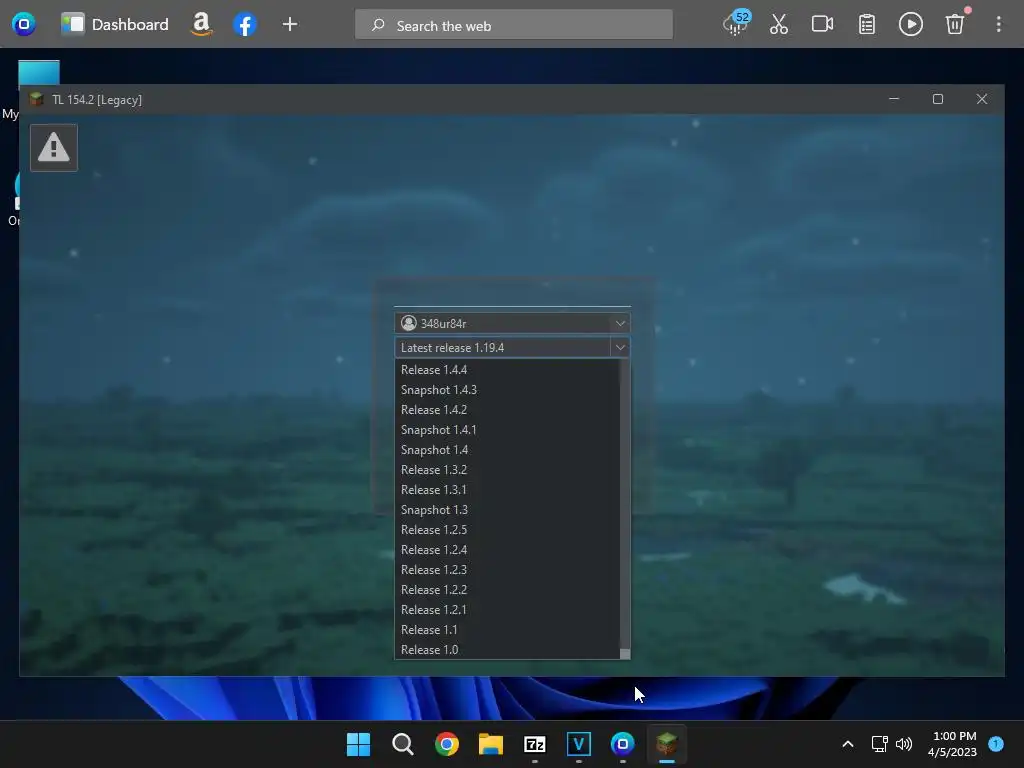Open the Amazon shortcut icon
This screenshot has height=768, width=1024.
[x=201, y=25]
